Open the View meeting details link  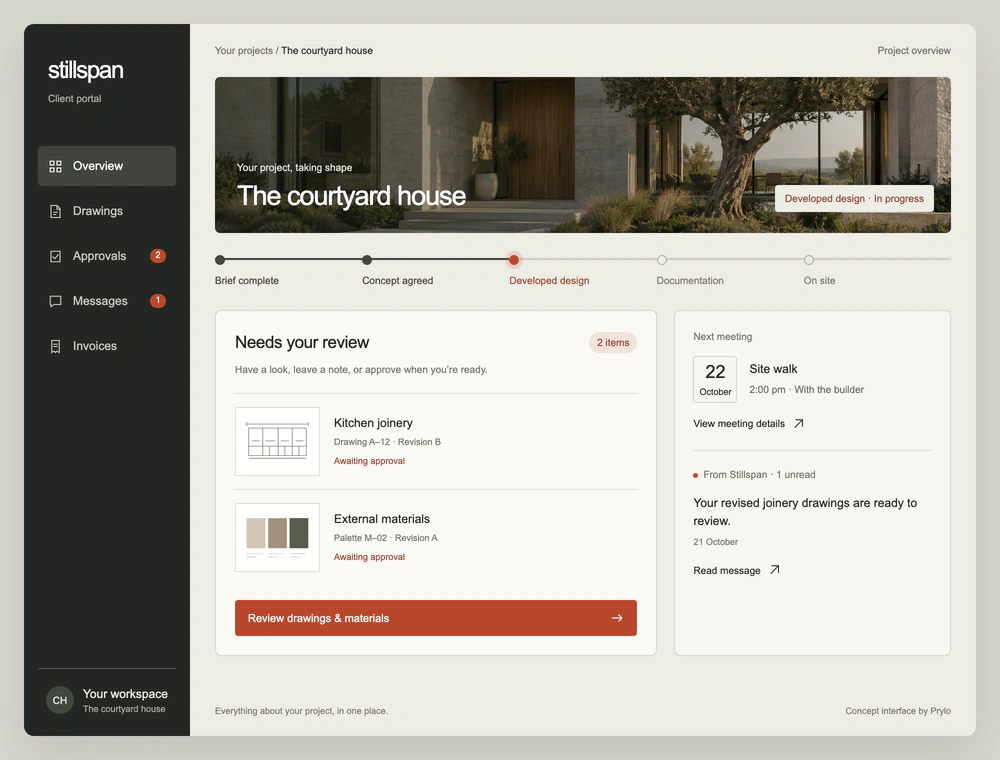click(748, 423)
